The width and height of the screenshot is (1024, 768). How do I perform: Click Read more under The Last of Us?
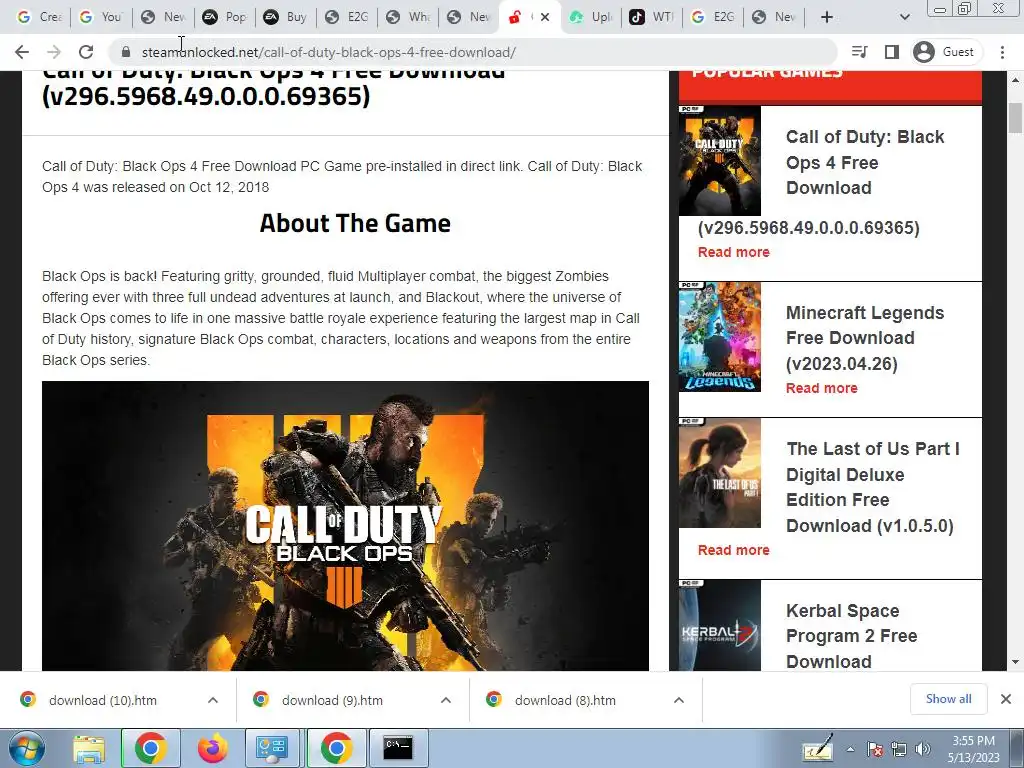pyautogui.click(x=733, y=550)
